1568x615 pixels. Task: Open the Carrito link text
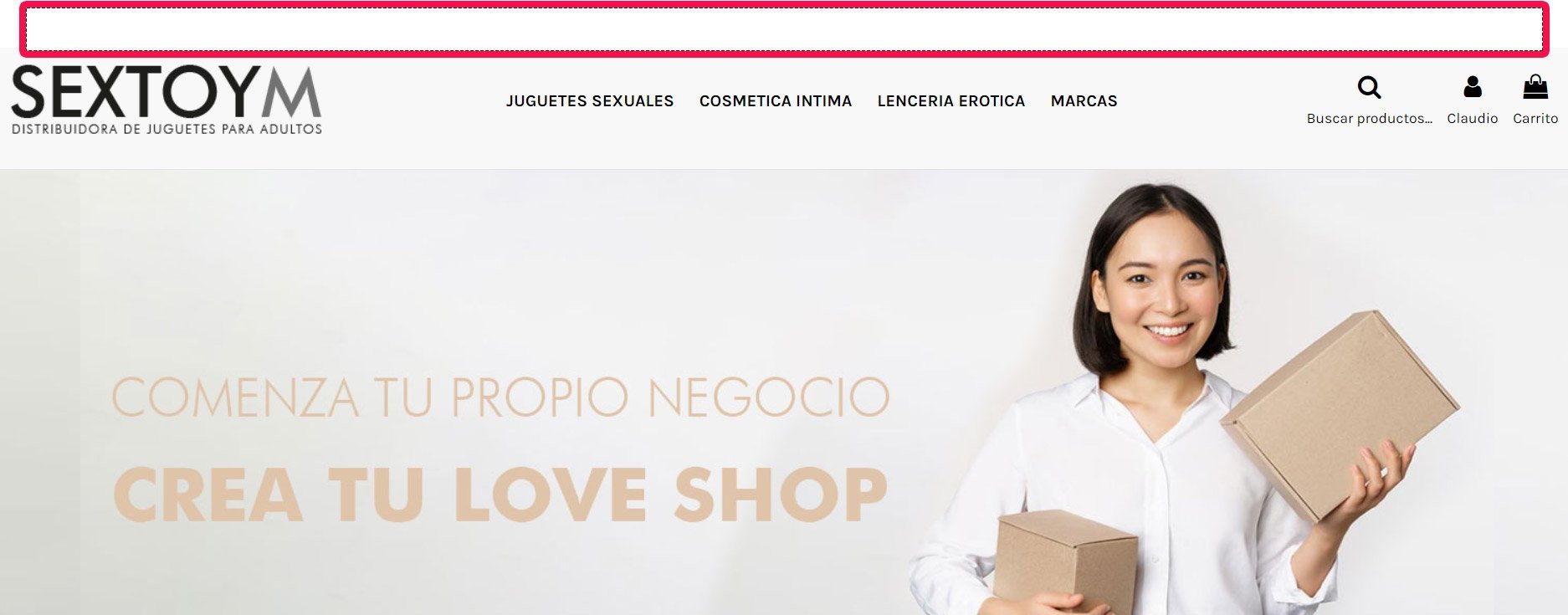[1535, 119]
